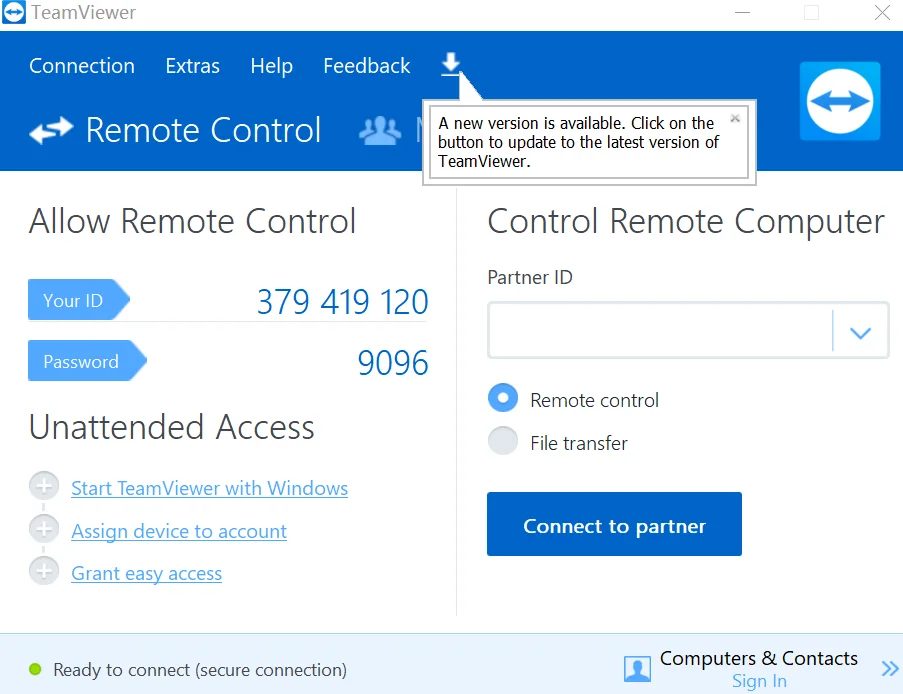This screenshot has width=903, height=694.
Task: Open the Feedback menu
Action: [367, 66]
